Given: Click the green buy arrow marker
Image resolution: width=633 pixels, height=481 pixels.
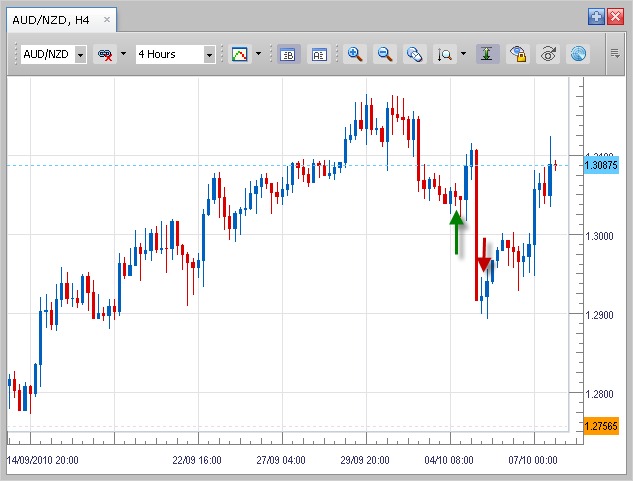Looking at the screenshot, I should pyautogui.click(x=457, y=233).
